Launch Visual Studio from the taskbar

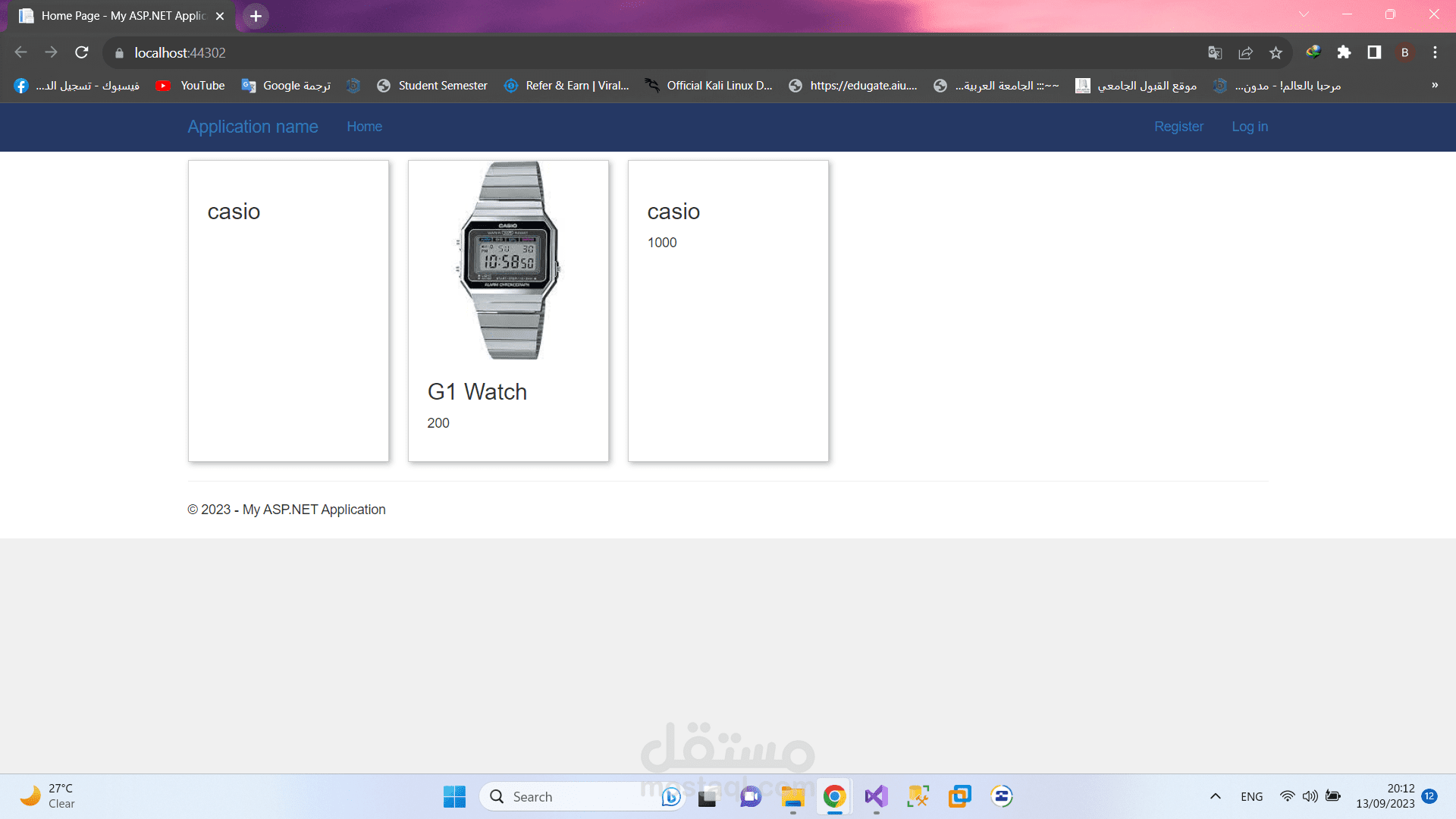coord(875,796)
